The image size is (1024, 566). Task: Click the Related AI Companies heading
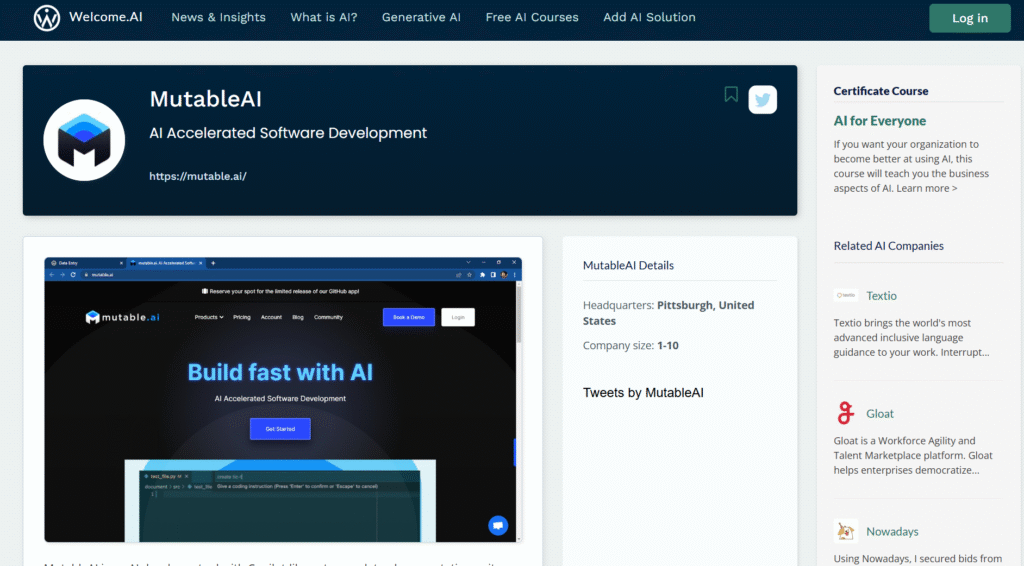click(888, 246)
